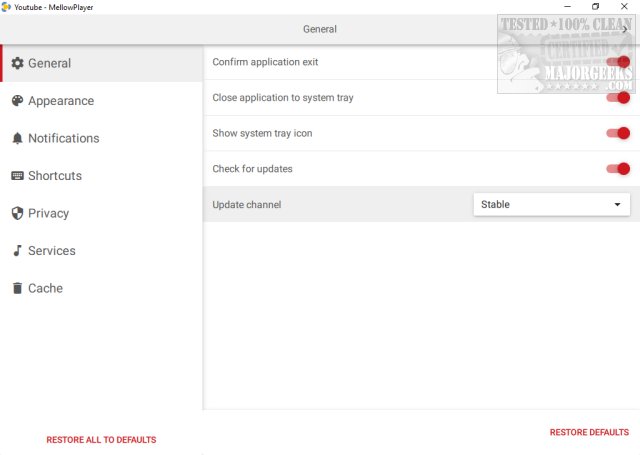The width and height of the screenshot is (640, 455).
Task: Open the Appearance settings category
Action: pyautogui.click(x=101, y=101)
